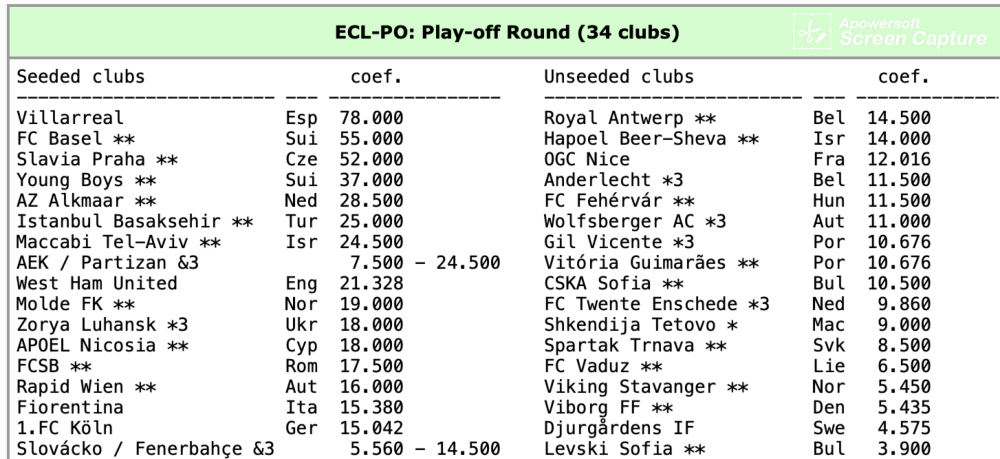Select the 1.FC Köln row
This screenshot has width=1000, height=459.
210,428
